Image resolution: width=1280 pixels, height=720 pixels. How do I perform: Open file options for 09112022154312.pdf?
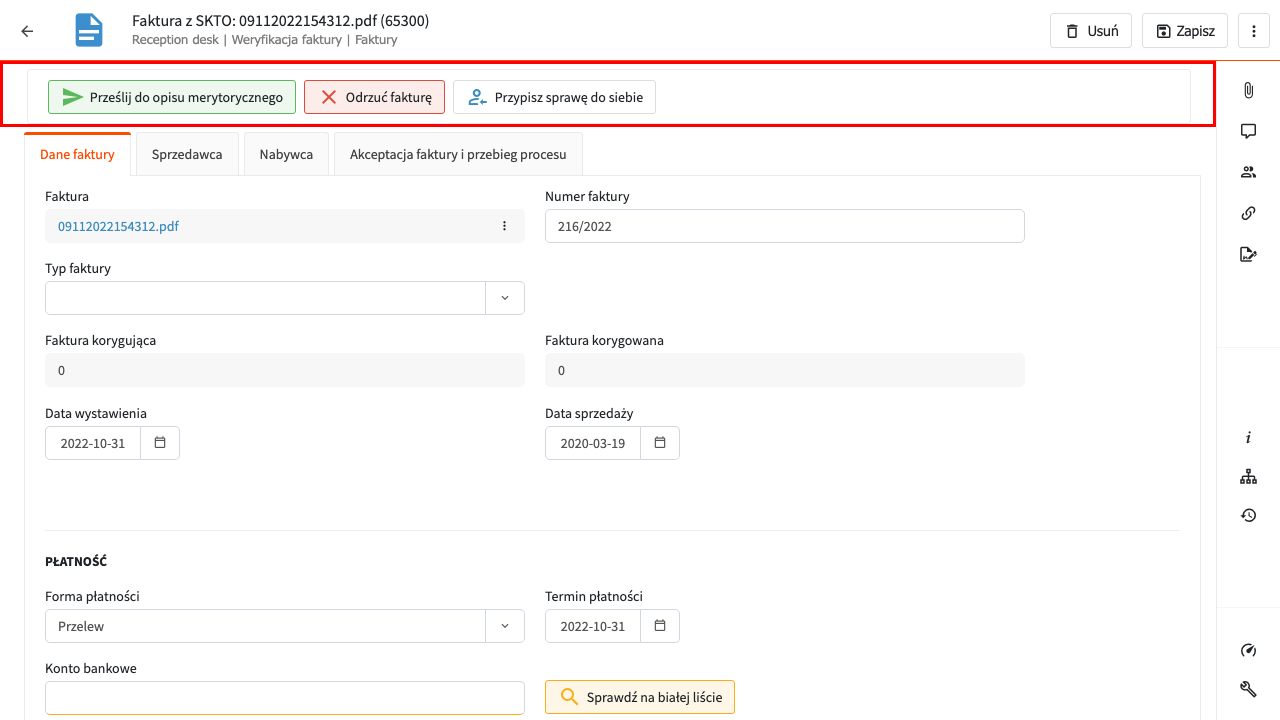pyautogui.click(x=504, y=226)
